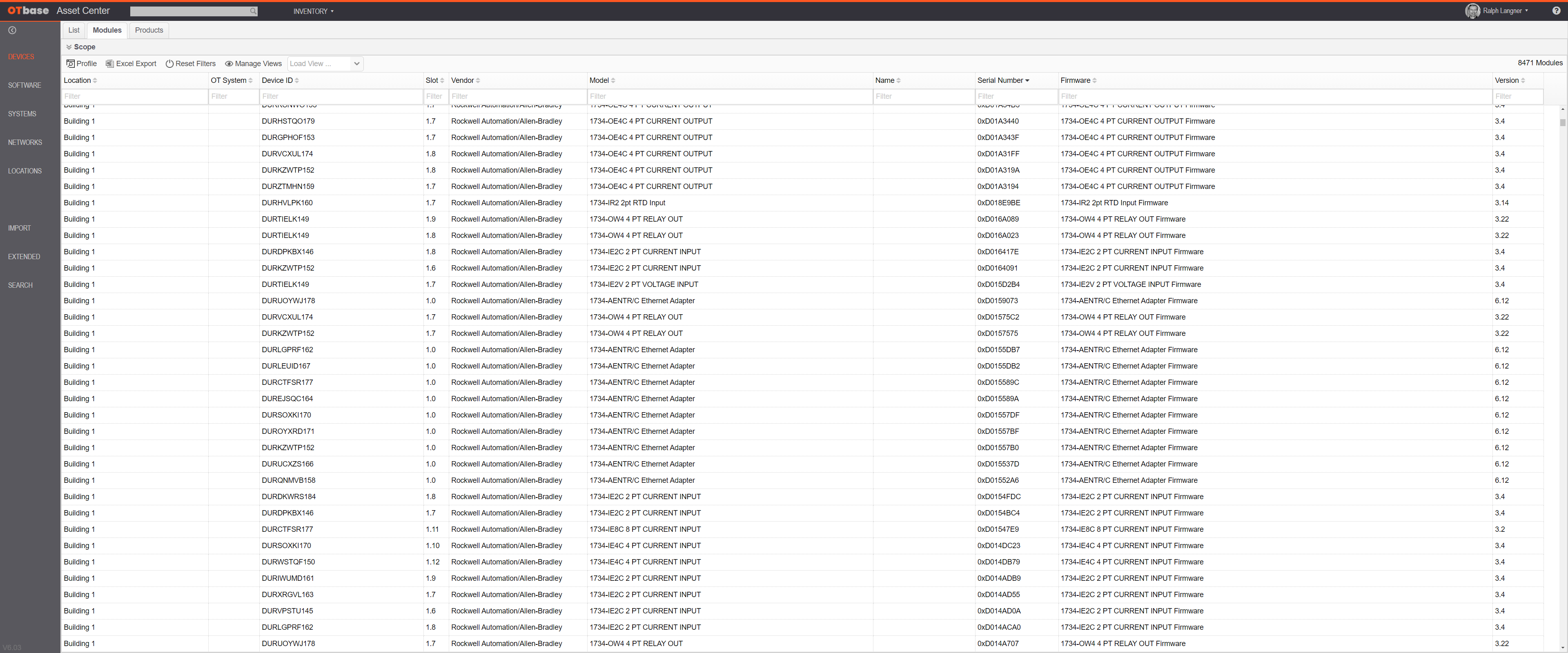Select the Modules tab
This screenshot has width=1568, height=653.
pos(107,30)
